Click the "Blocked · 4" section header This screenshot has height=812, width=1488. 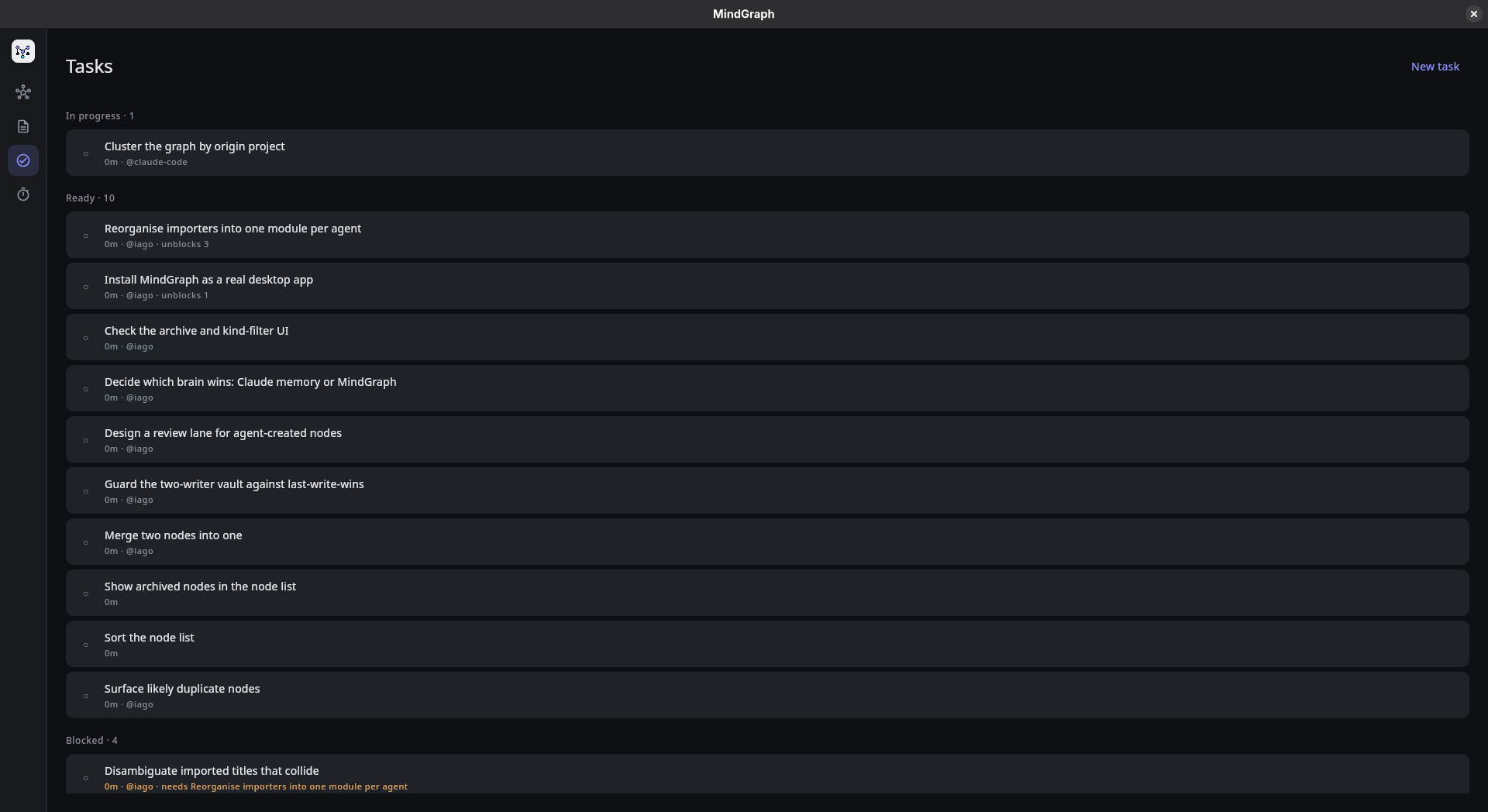click(x=91, y=741)
